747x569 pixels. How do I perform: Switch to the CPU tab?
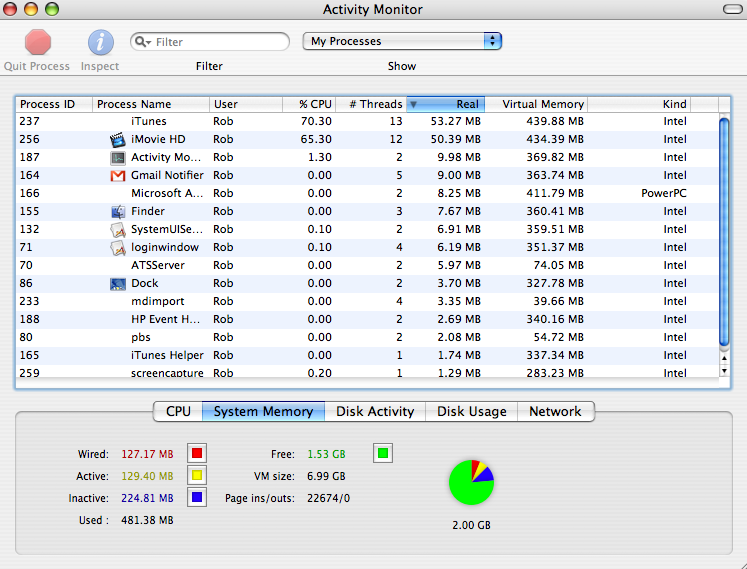pyautogui.click(x=178, y=411)
